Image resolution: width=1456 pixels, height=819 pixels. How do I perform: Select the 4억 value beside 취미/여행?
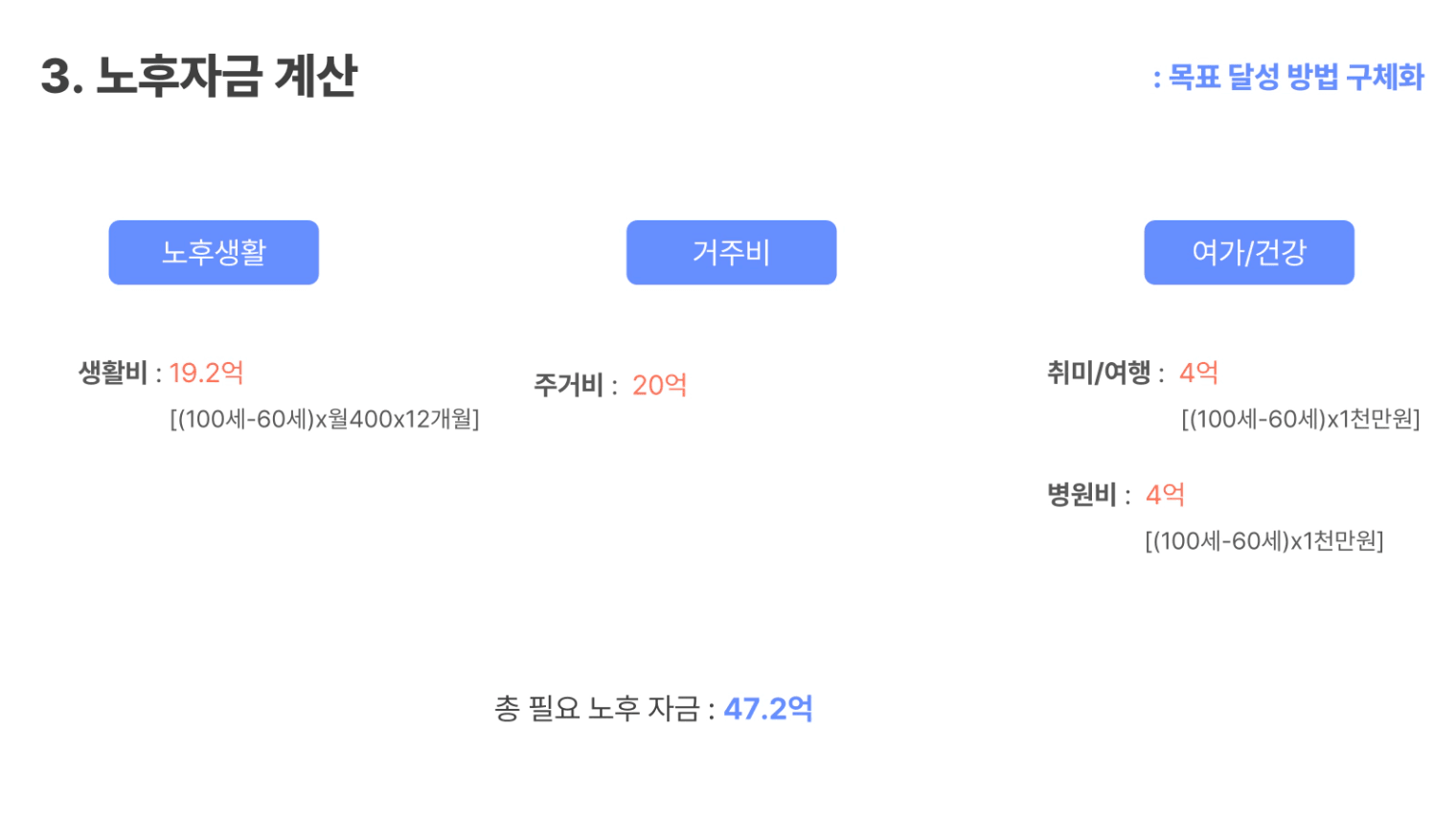[x=1198, y=373]
